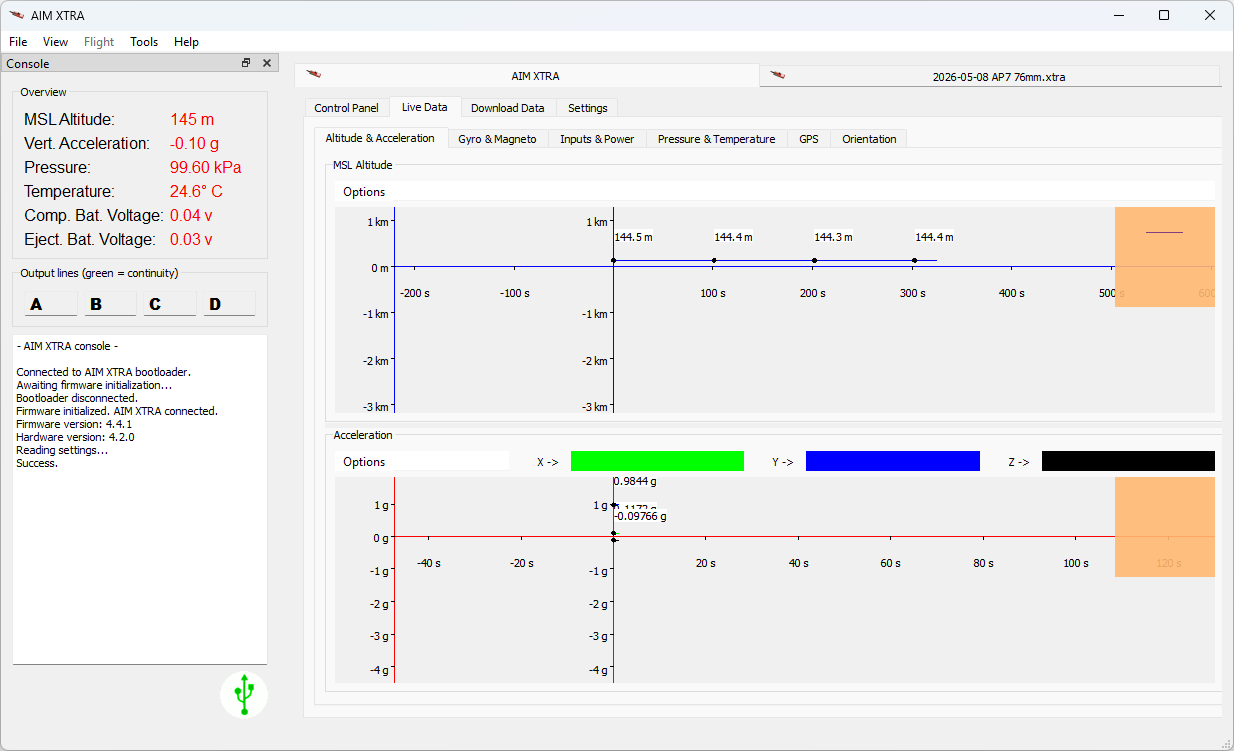Click the rocket icon on the .xtra file tab
The image size is (1234, 751).
coord(778,76)
